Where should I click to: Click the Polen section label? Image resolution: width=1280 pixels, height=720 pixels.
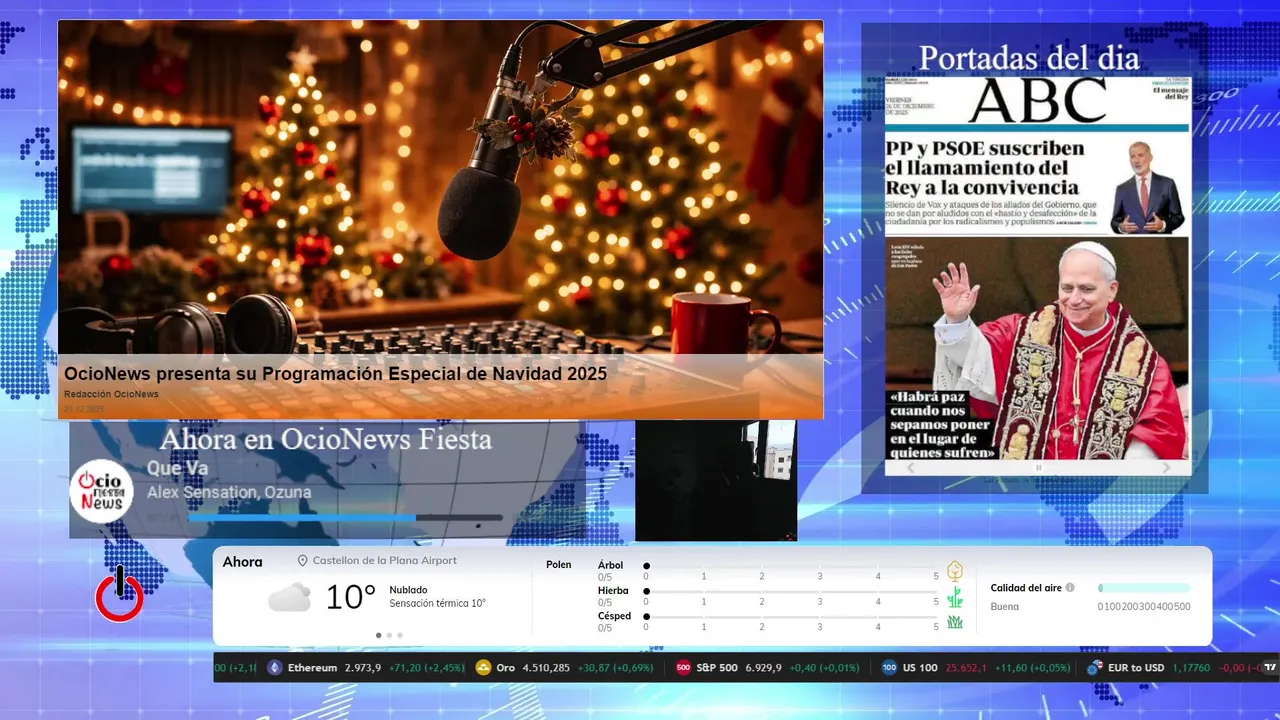pos(559,565)
